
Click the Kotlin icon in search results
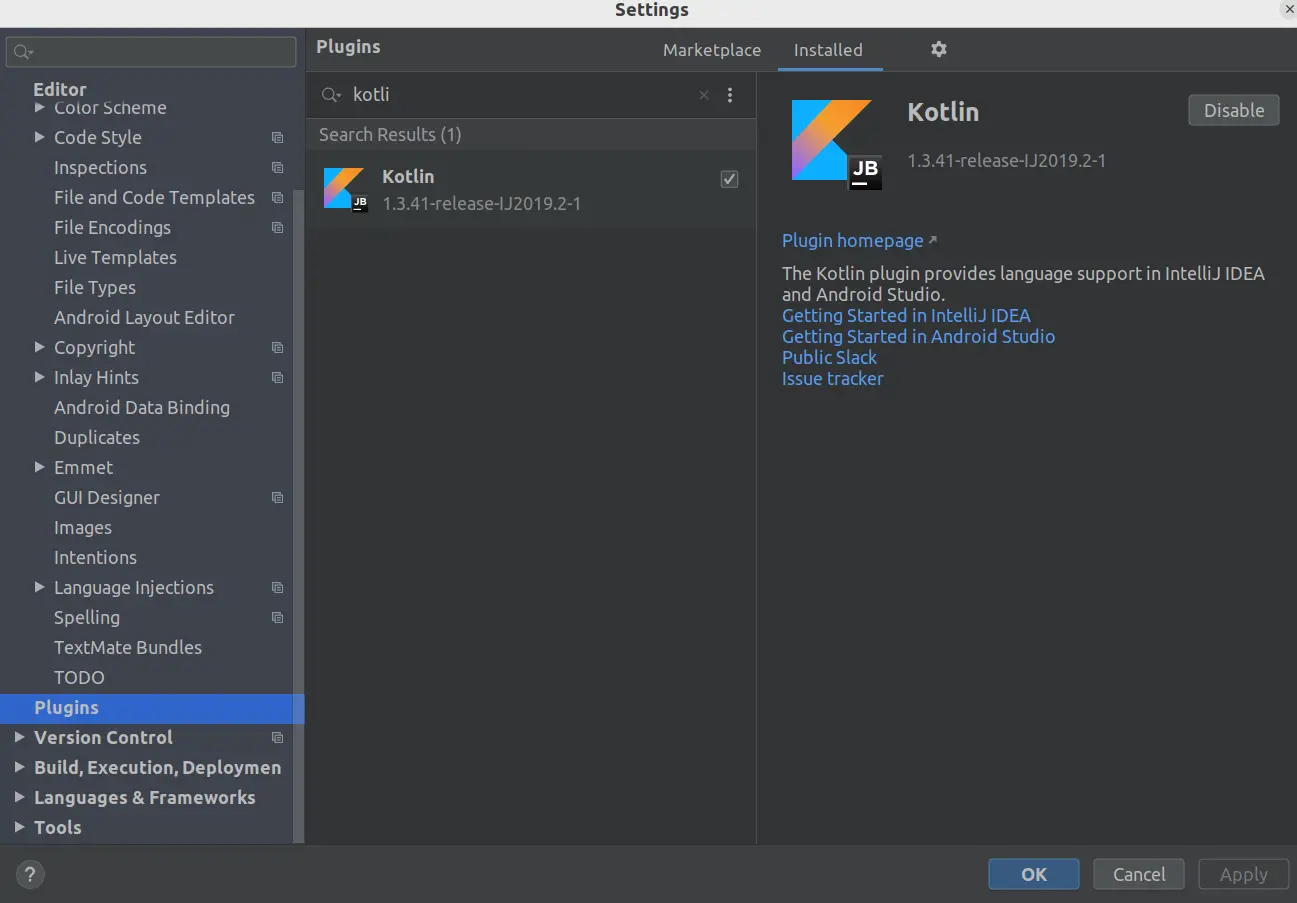coord(345,189)
